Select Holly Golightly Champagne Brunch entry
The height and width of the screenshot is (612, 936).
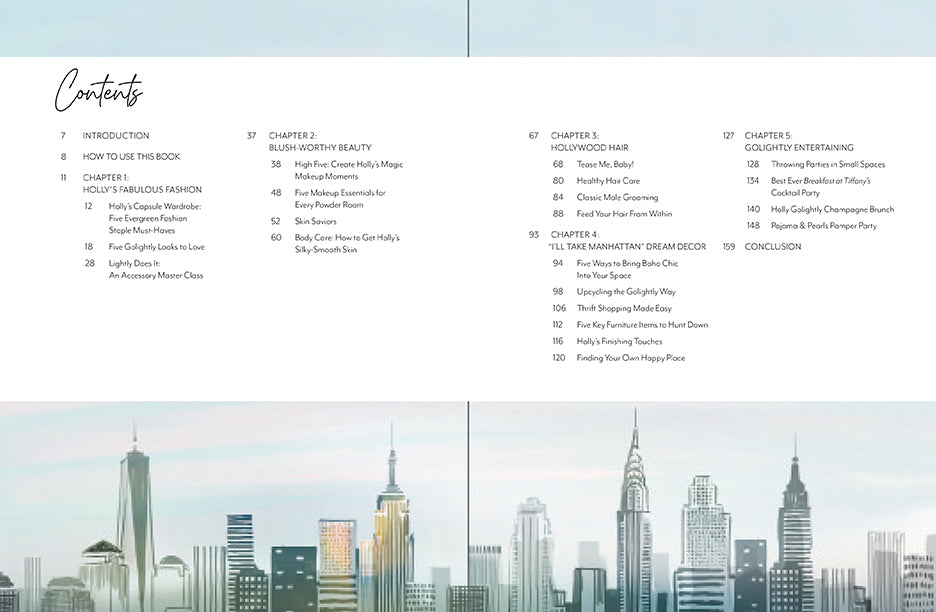[x=832, y=210]
